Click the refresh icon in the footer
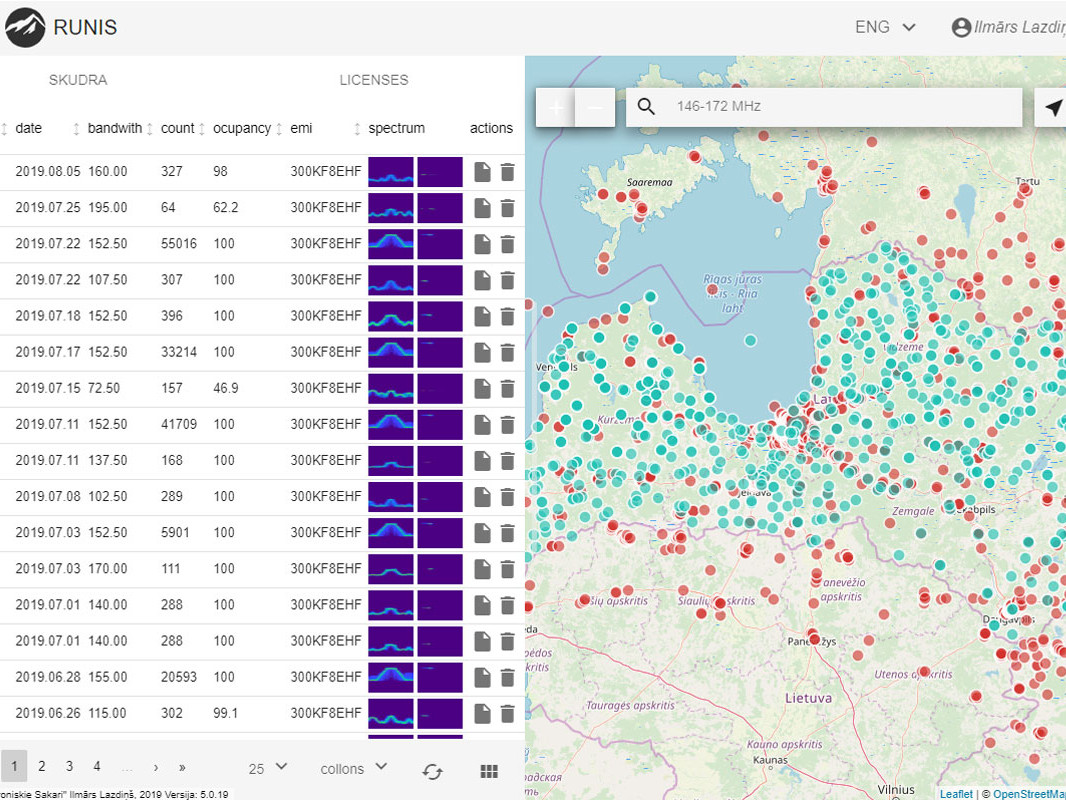Image resolution: width=1066 pixels, height=800 pixels. point(432,770)
